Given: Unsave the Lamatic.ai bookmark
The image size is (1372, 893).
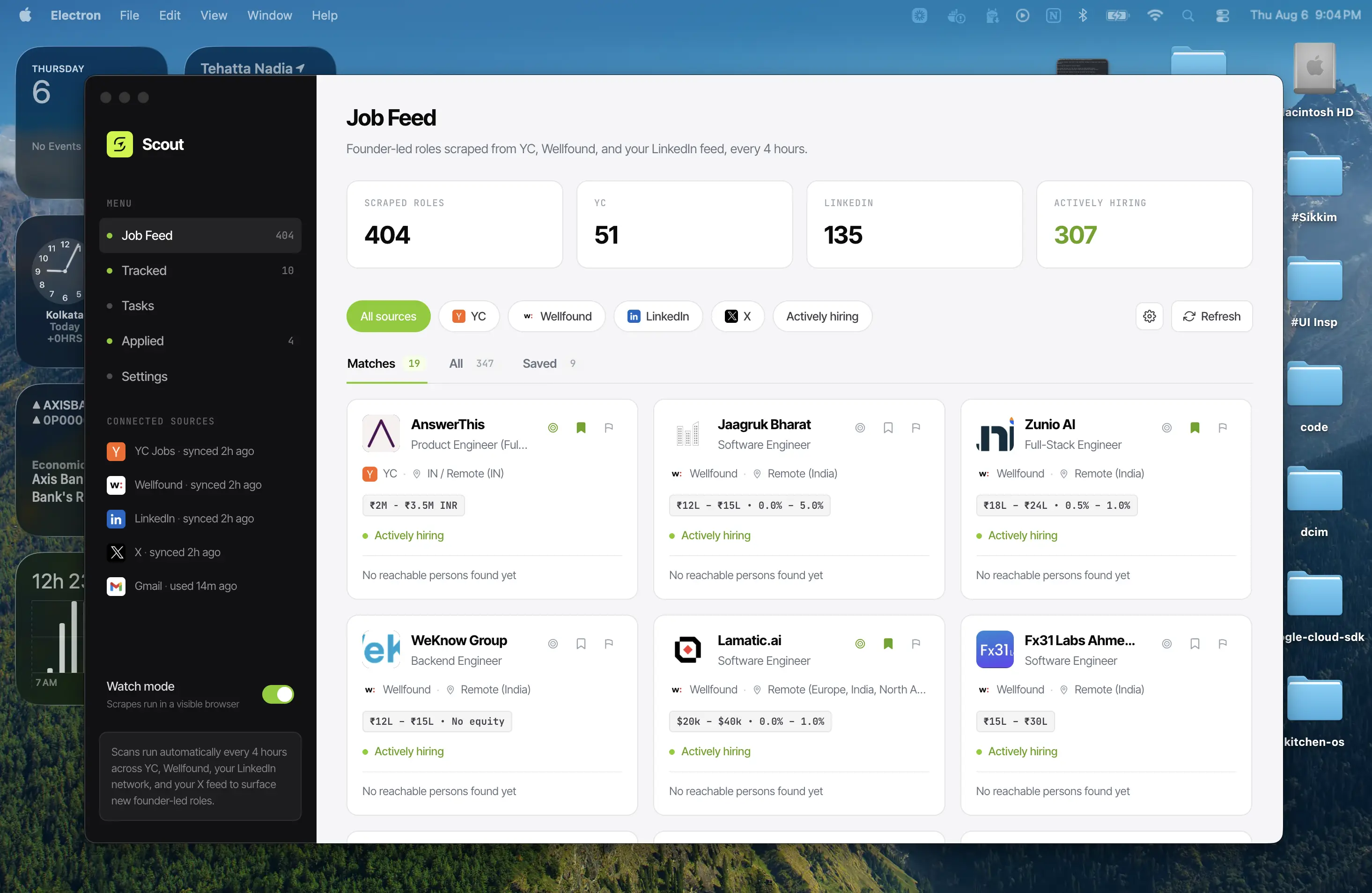Looking at the screenshot, I should point(888,643).
